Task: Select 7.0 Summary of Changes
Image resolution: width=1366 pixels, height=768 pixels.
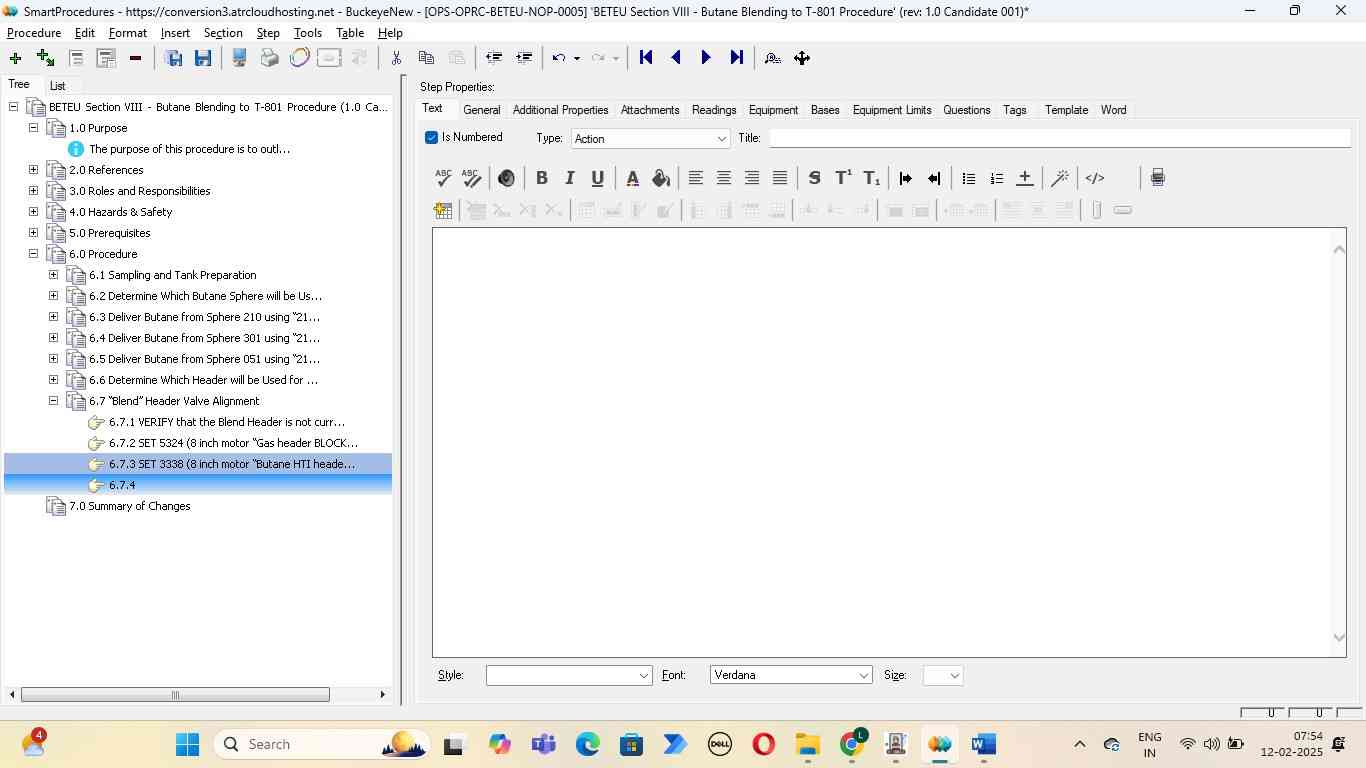Action: (x=129, y=506)
